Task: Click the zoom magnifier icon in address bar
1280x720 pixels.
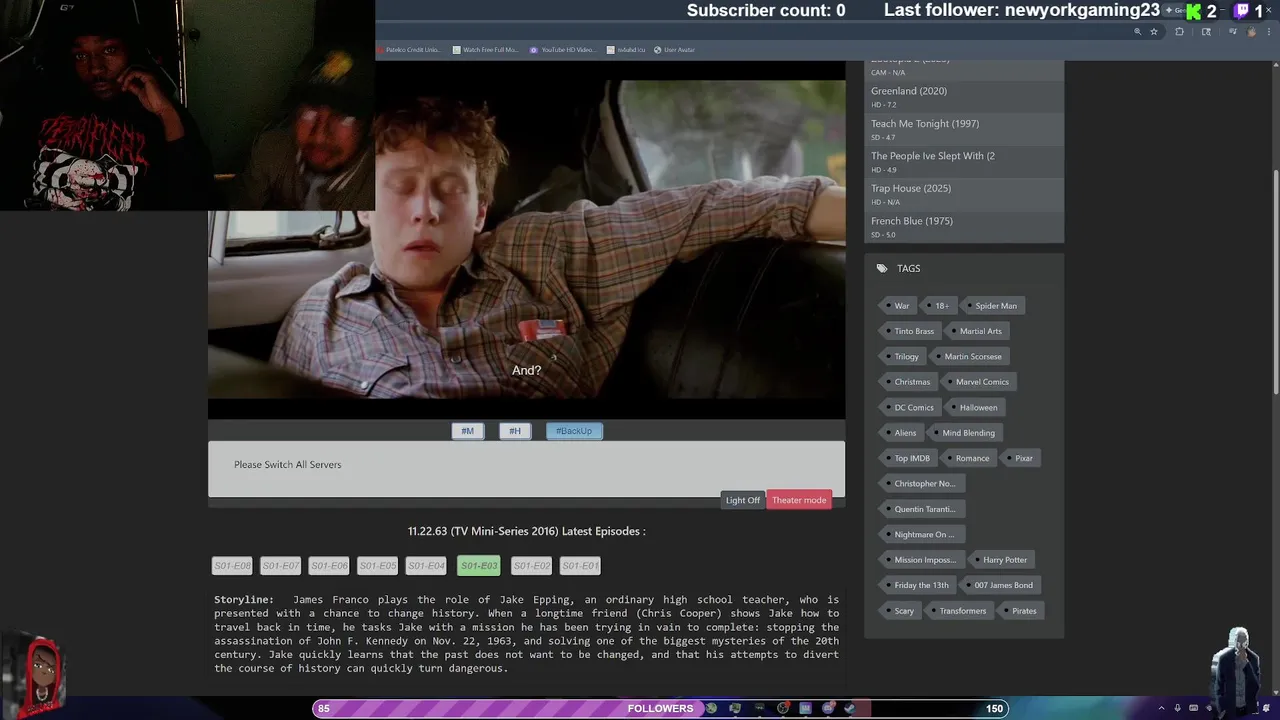Action: (1137, 32)
